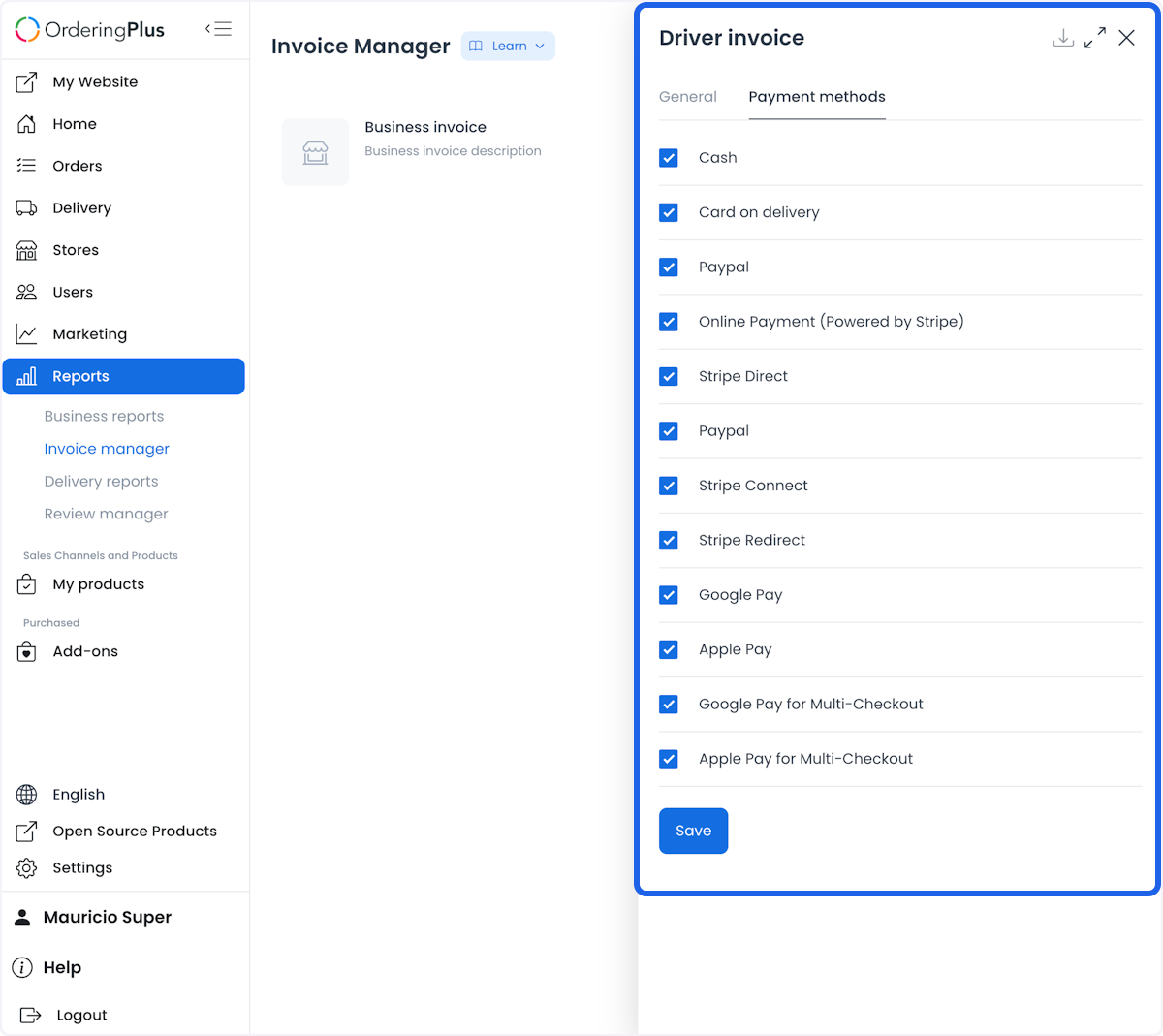Screen dimensions: 1163x1036
Task: Expand the Driver invoice panel to fullscreen
Action: tap(1095, 38)
